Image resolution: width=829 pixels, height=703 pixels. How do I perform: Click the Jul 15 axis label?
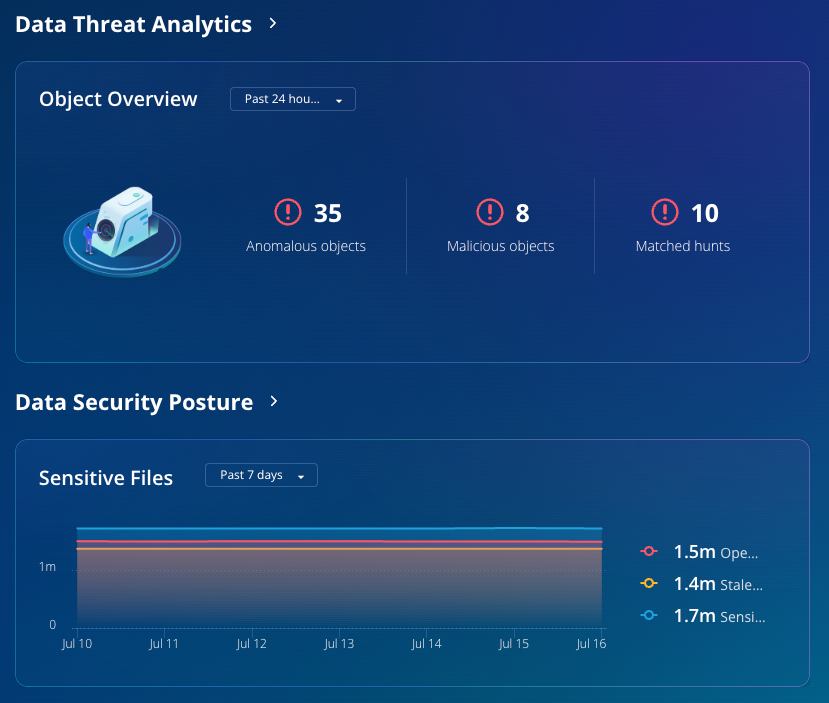click(514, 644)
